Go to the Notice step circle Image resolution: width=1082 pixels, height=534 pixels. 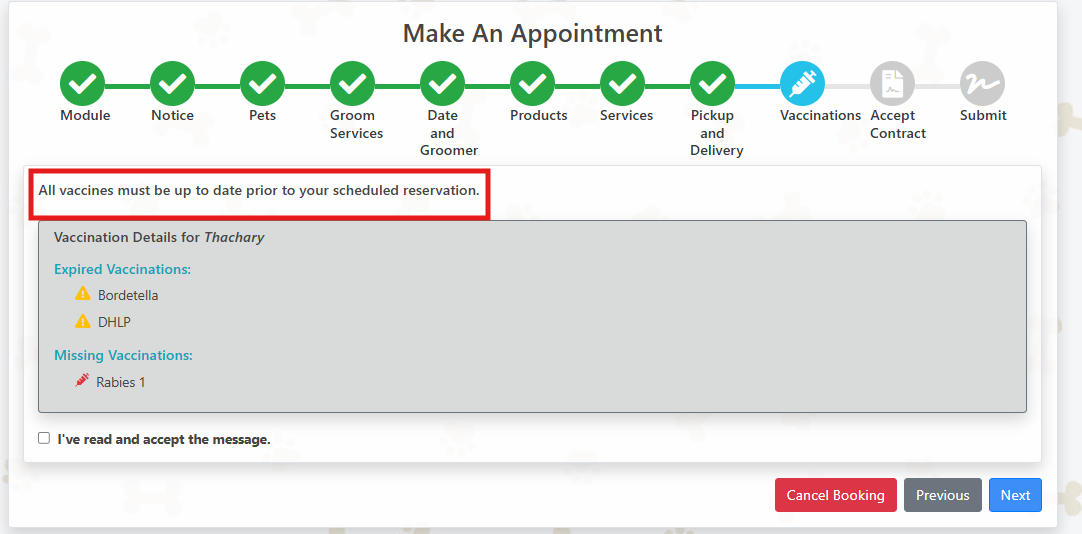pos(173,84)
